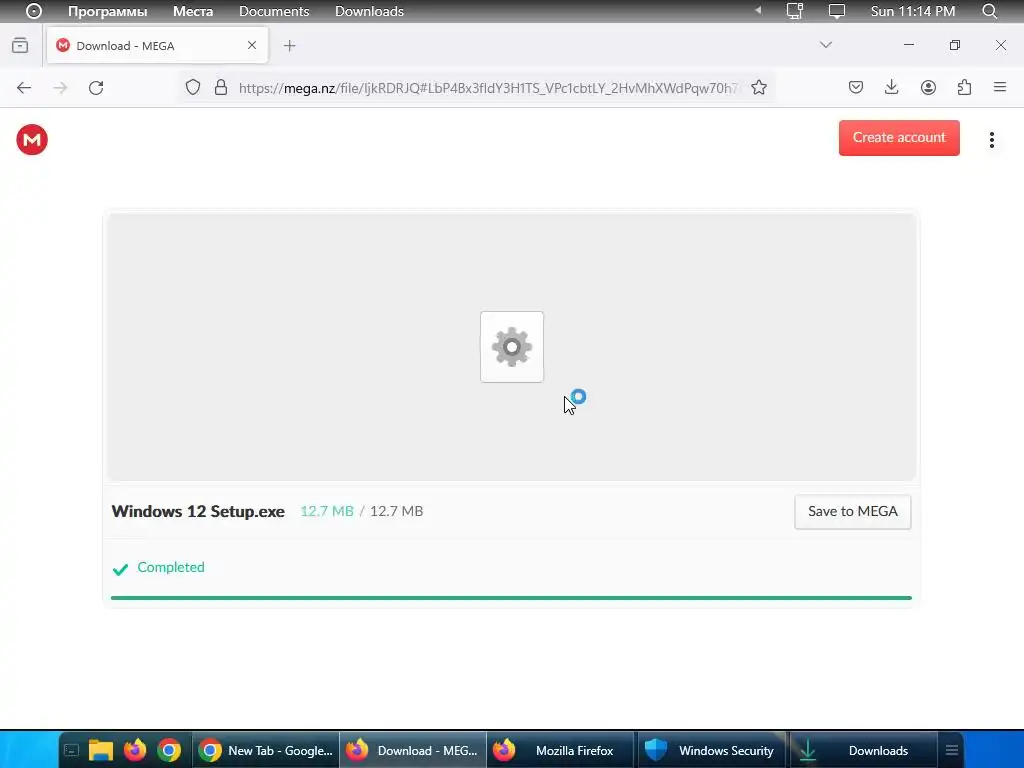This screenshot has height=768, width=1024.
Task: Open the Extensions puzzle icon
Action: (964, 88)
